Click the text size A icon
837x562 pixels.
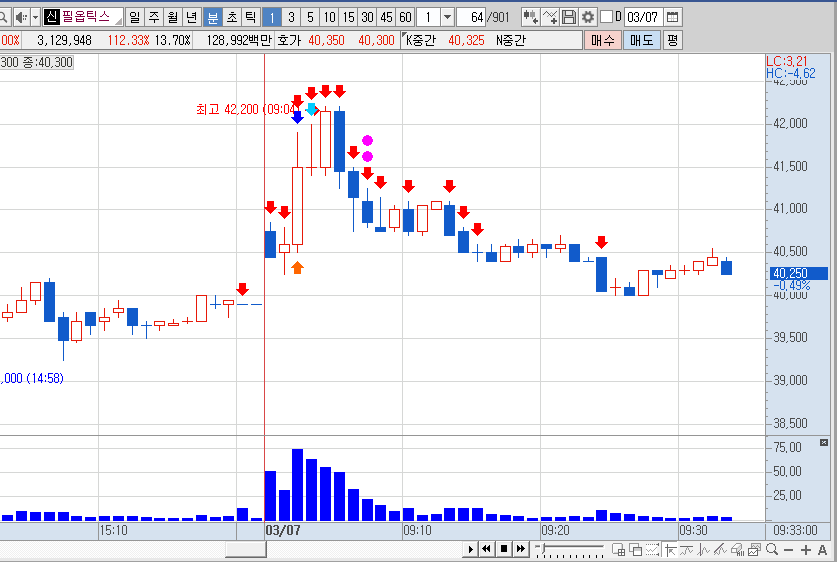point(822,549)
